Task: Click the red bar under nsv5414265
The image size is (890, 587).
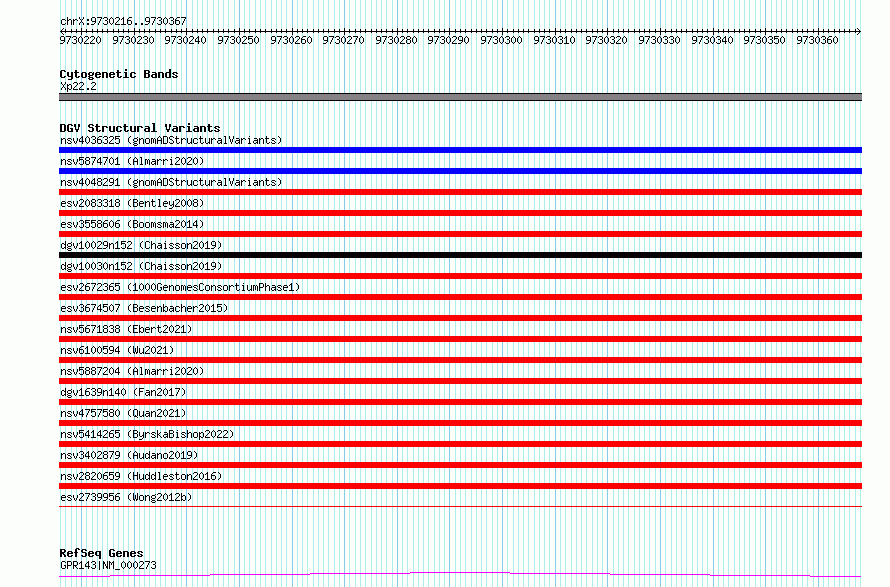Action: point(460,444)
